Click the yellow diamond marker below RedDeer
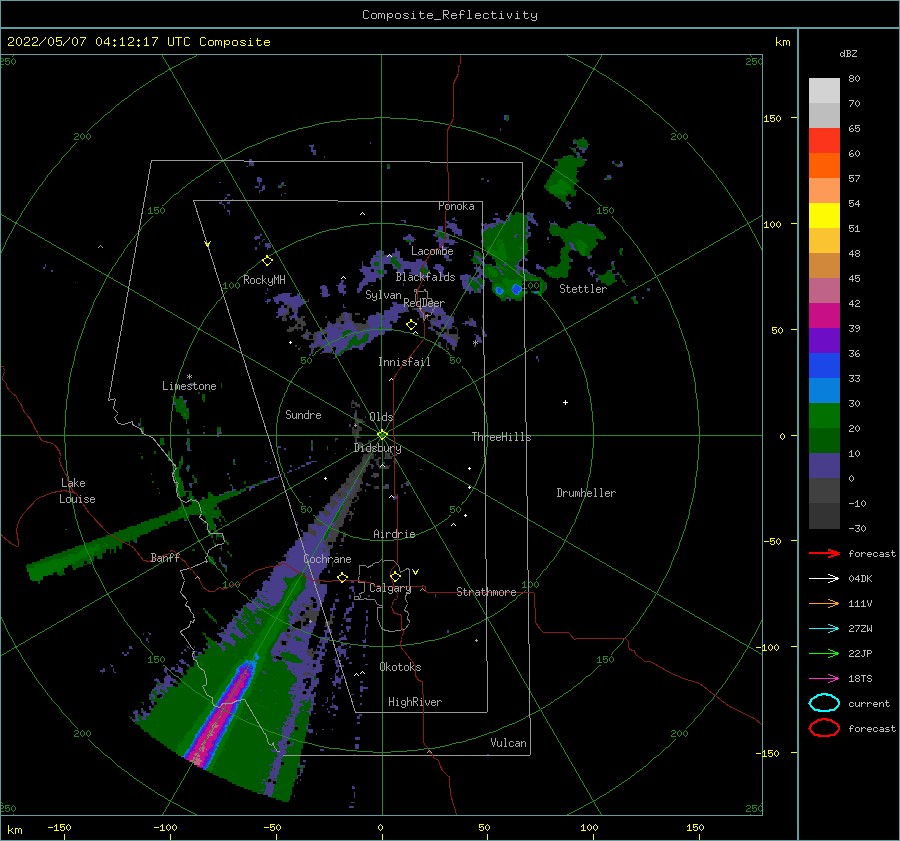The width and height of the screenshot is (900, 841). (411, 325)
